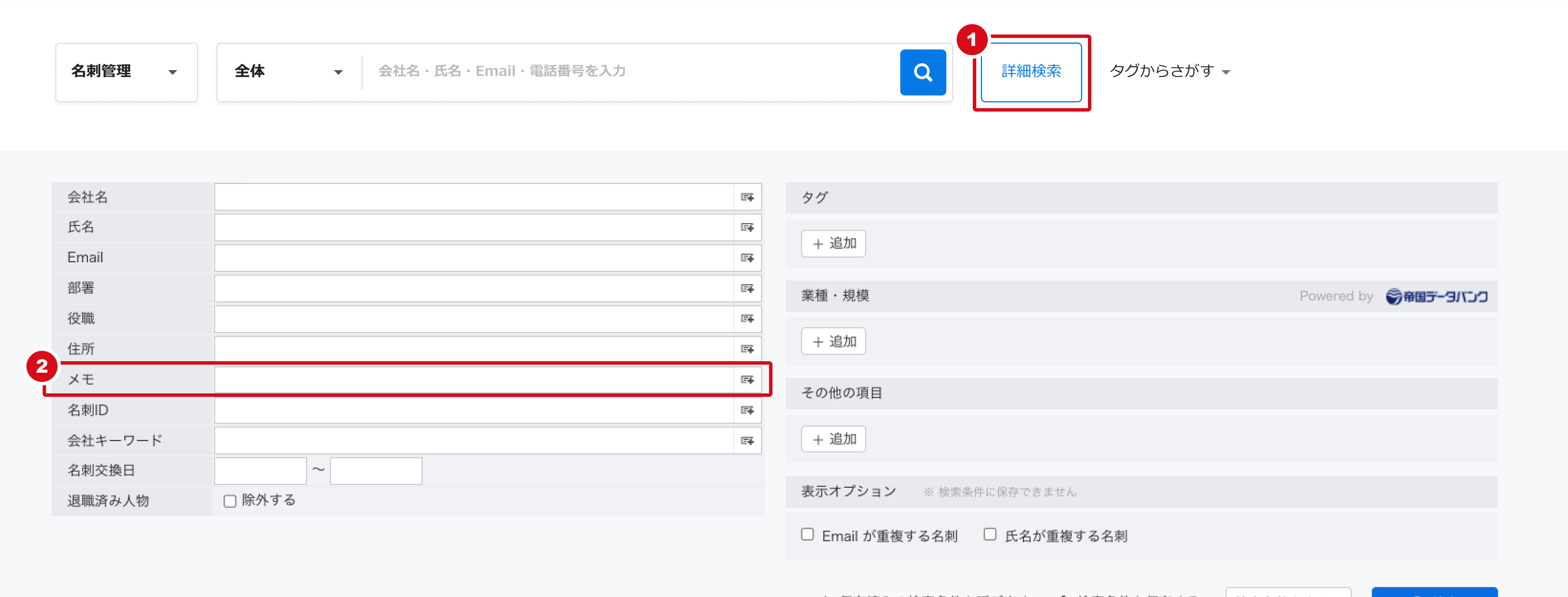The image size is (1568, 597).
Task: Check 除外する for retired persons
Action: coord(230,501)
